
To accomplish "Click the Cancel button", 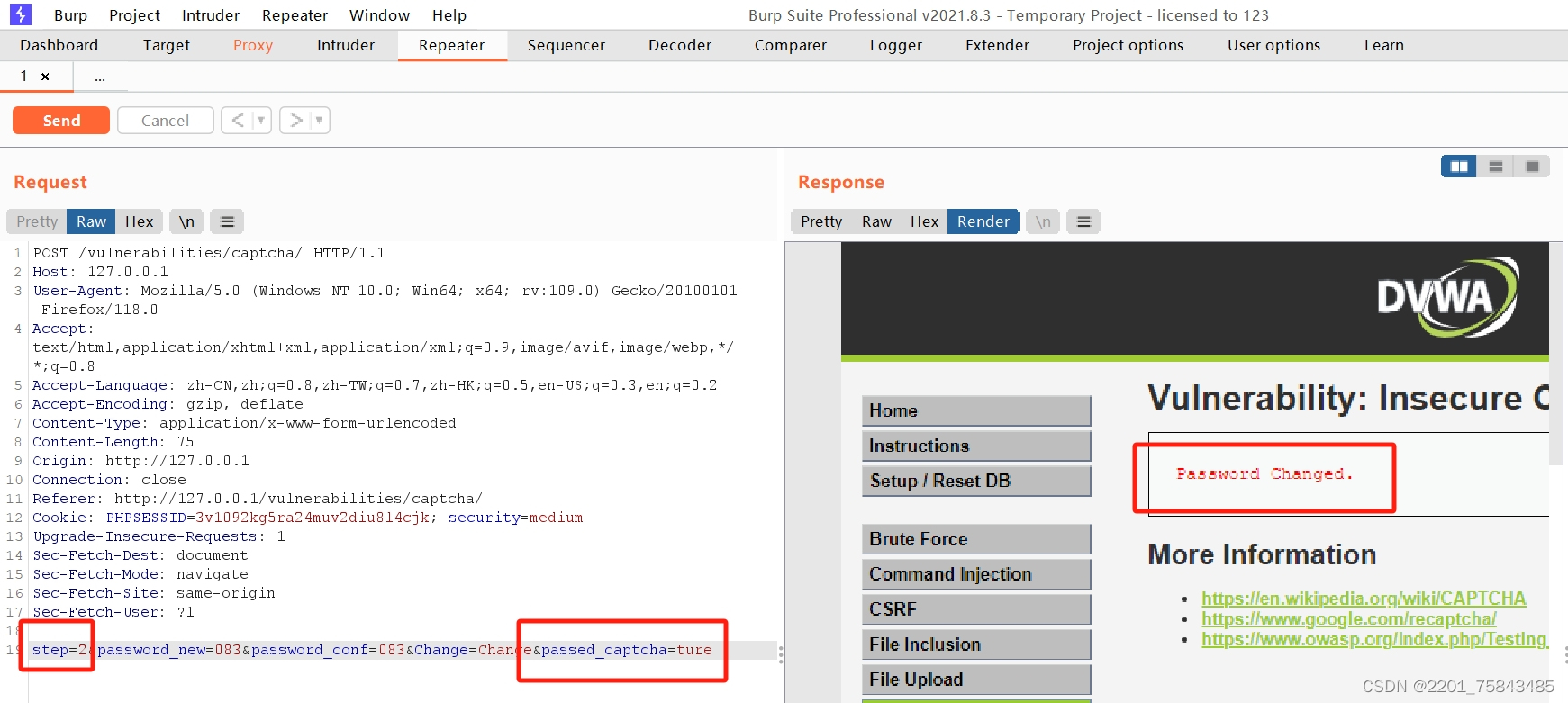I will click(166, 120).
